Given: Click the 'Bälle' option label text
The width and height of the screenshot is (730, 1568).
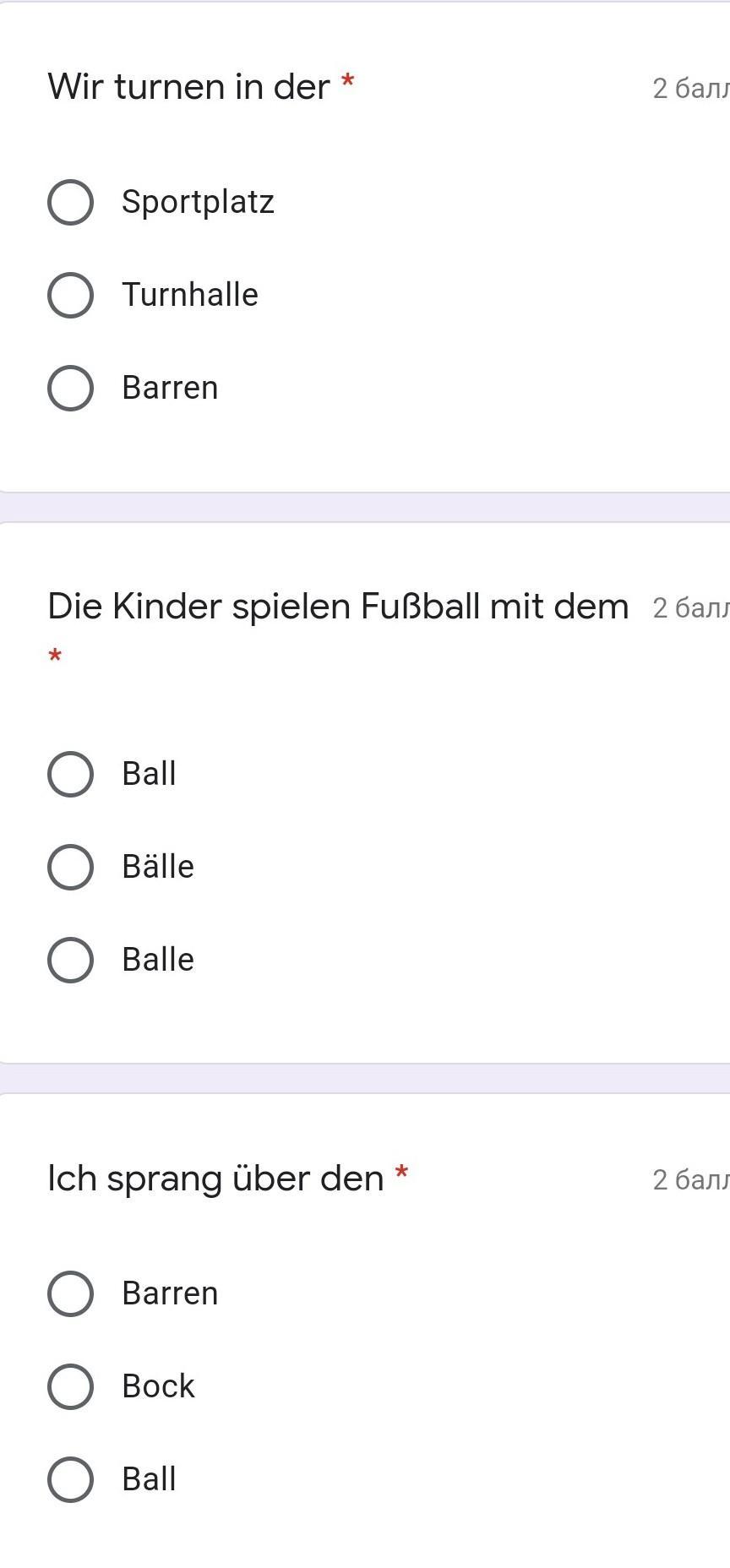Looking at the screenshot, I should (158, 867).
